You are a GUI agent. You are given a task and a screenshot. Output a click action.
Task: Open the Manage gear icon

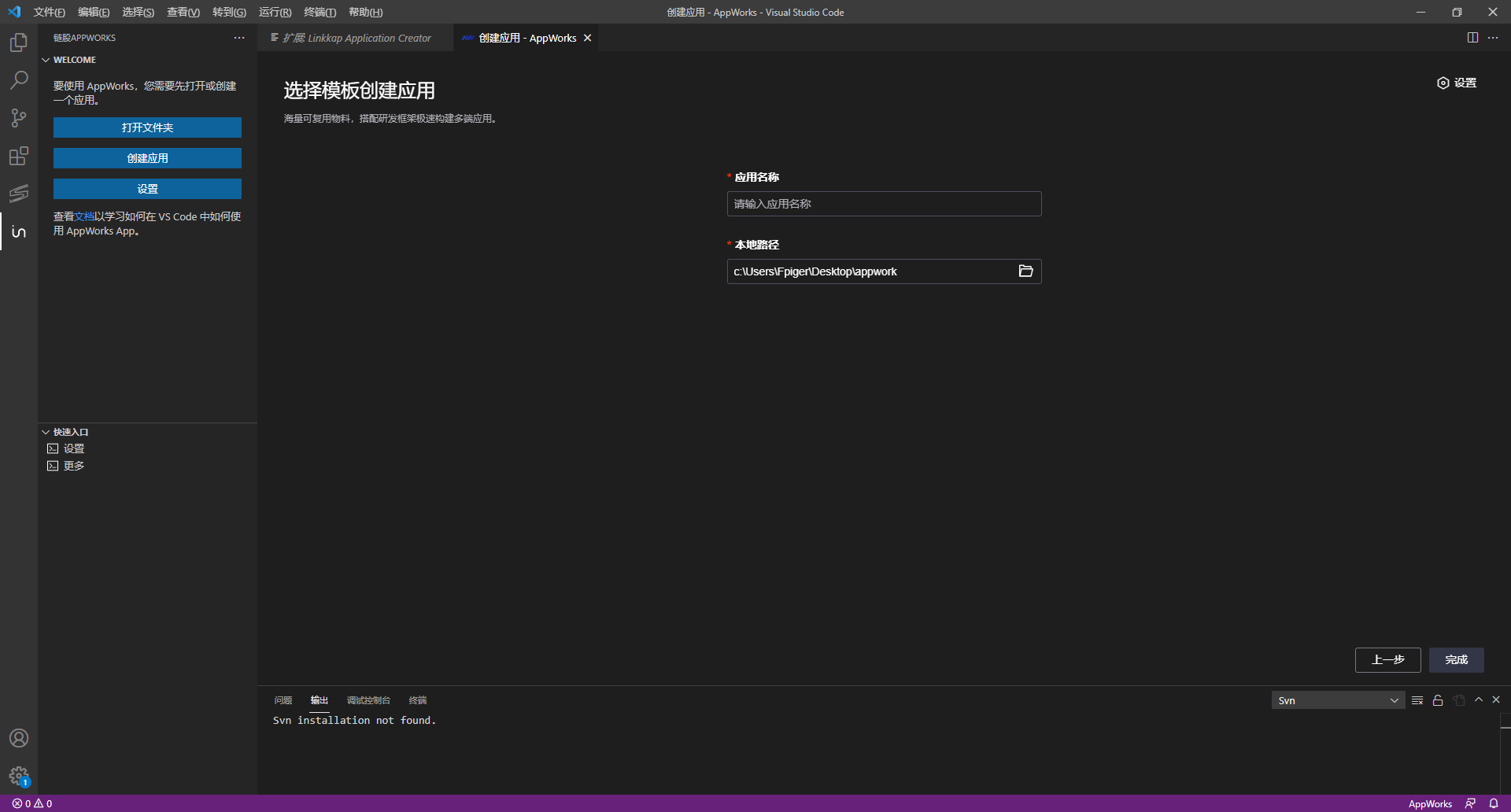pyautogui.click(x=19, y=776)
